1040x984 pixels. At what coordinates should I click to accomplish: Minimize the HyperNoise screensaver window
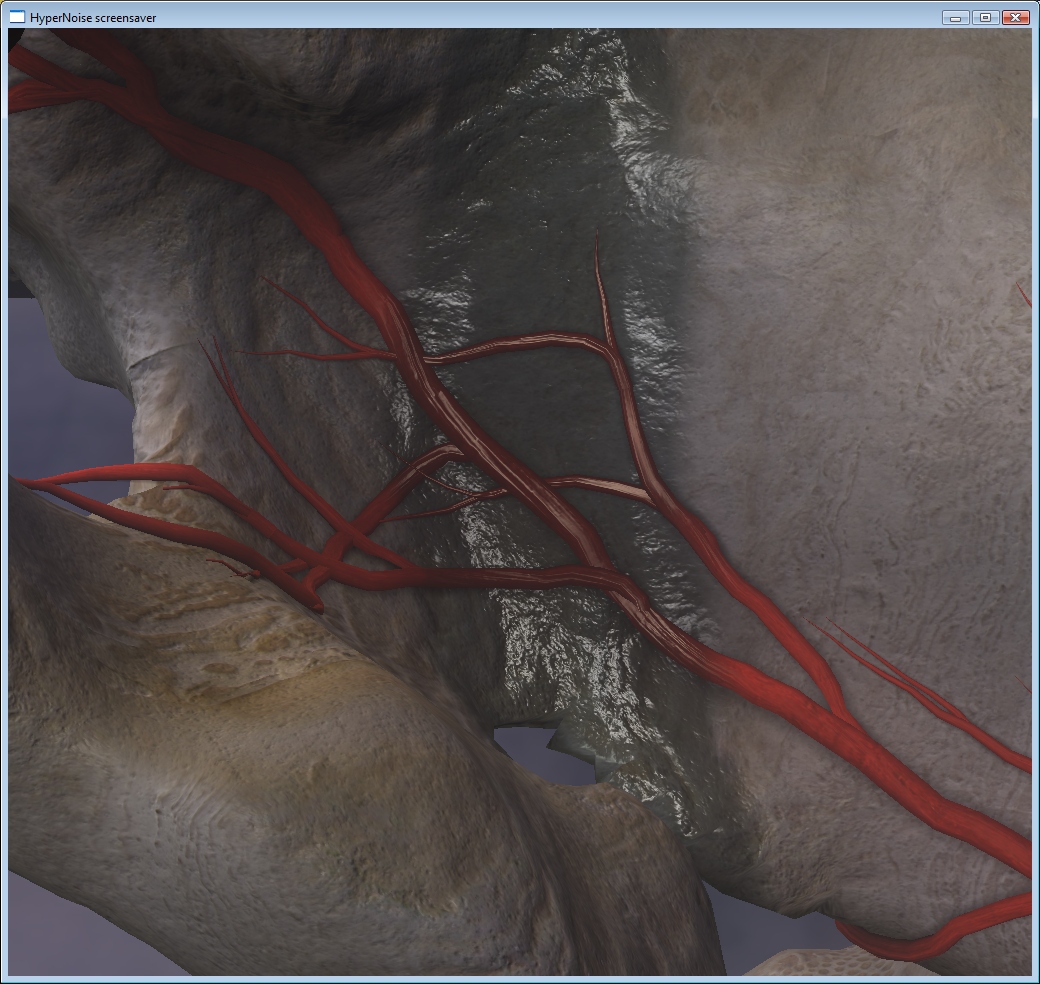[955, 17]
